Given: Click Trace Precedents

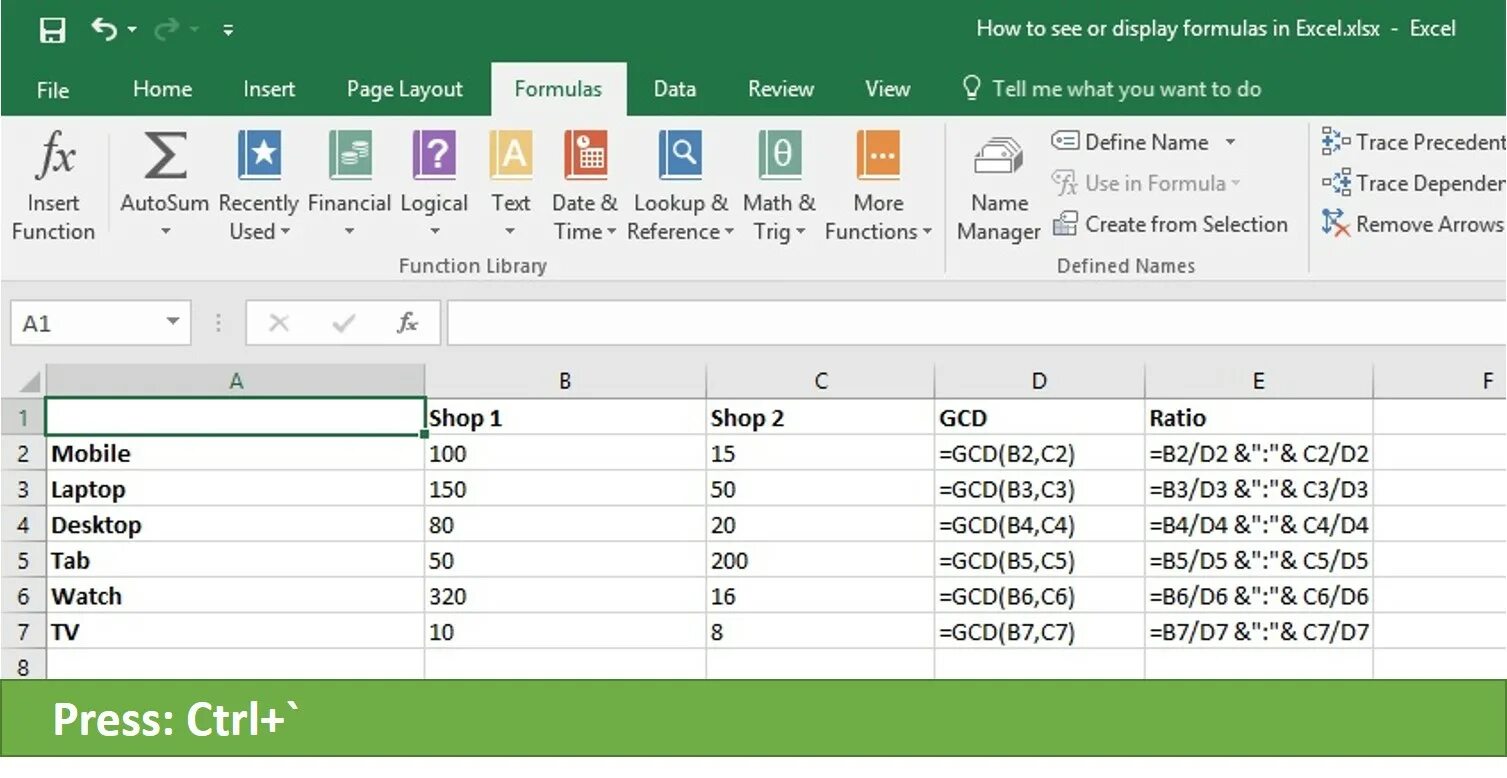Looking at the screenshot, I should click(x=1413, y=142).
